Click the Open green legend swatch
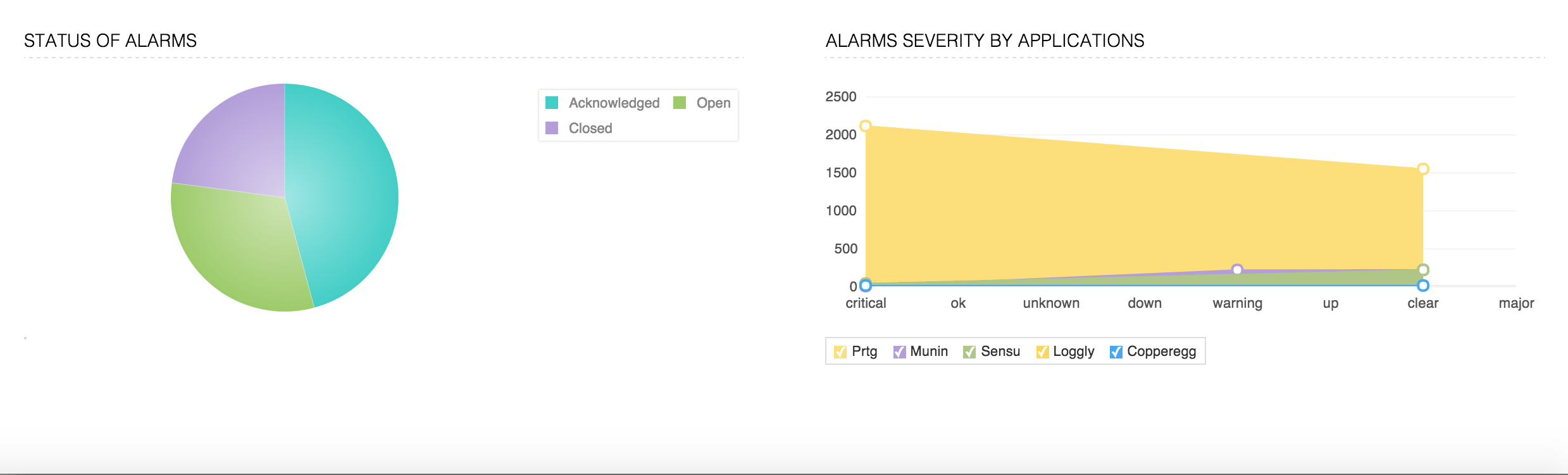The height and width of the screenshot is (475, 1568). 680,103
